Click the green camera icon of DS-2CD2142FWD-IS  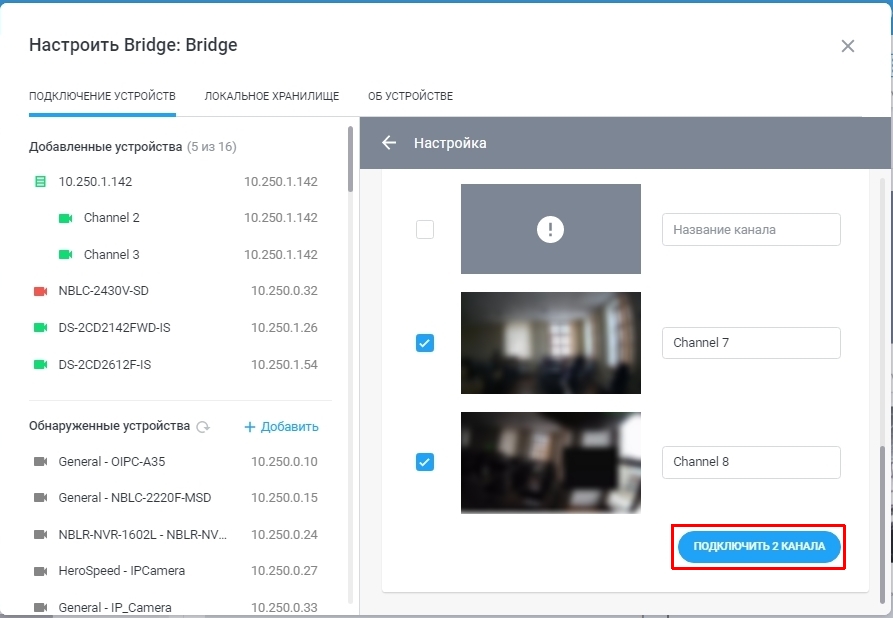click(x=40, y=328)
